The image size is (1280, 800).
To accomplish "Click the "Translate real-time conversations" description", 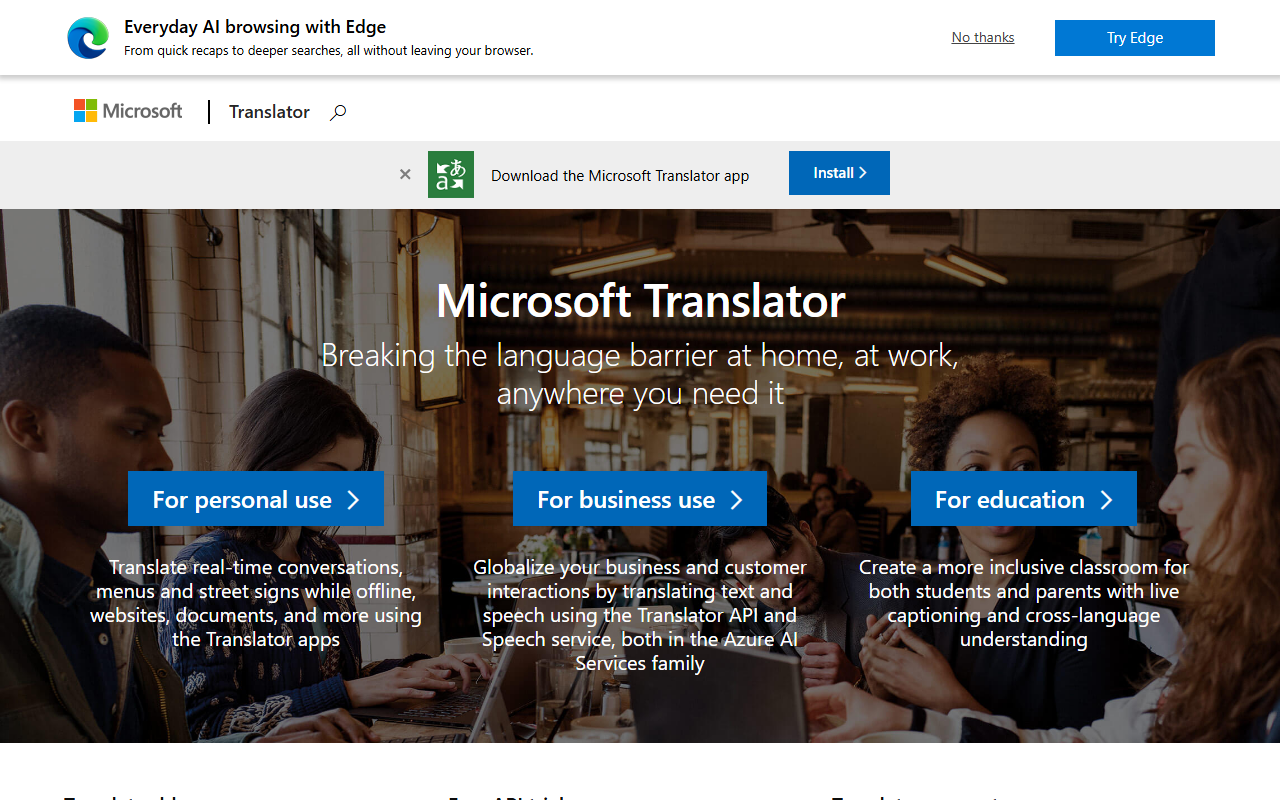I will pos(256,603).
